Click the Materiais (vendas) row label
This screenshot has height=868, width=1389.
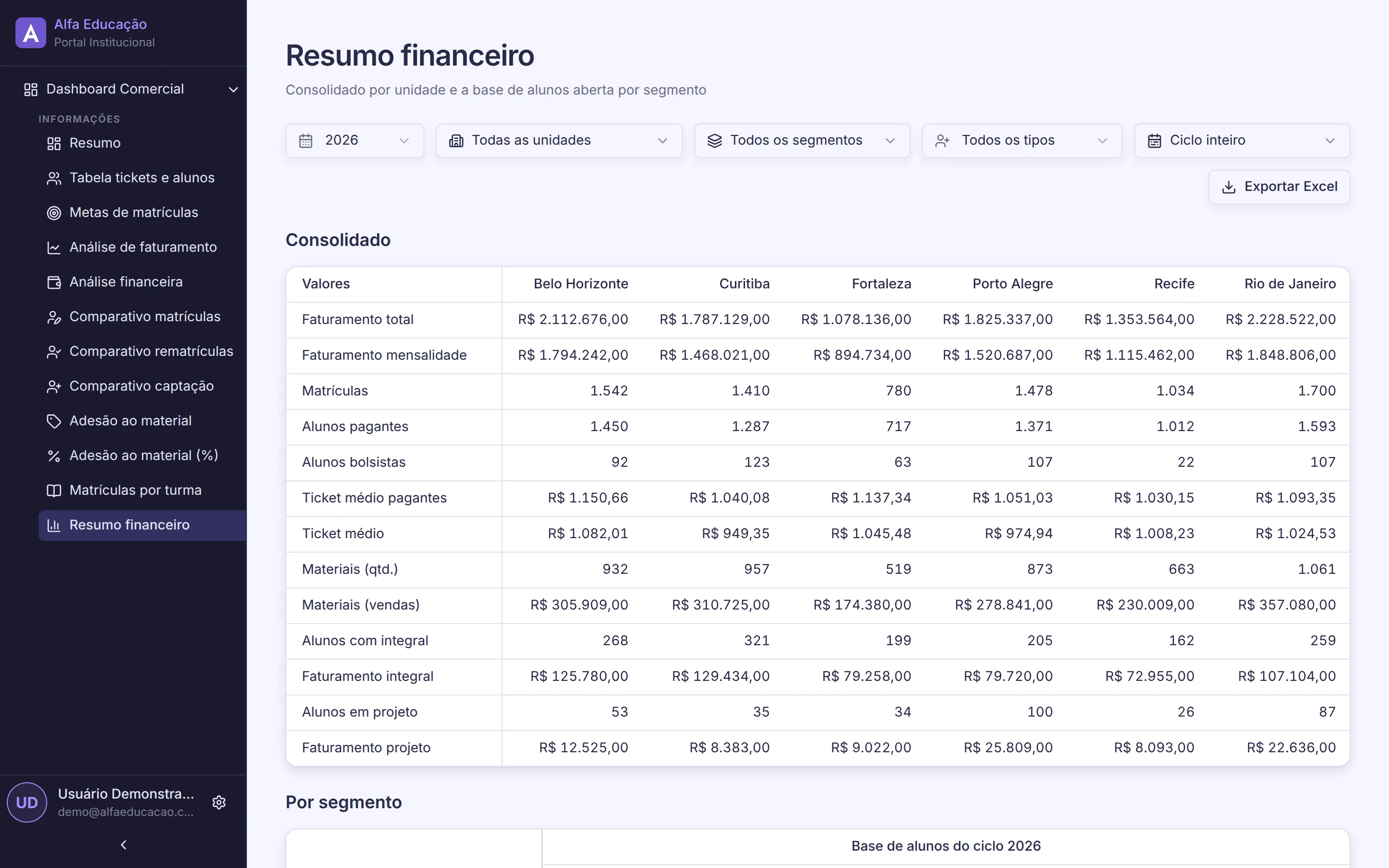point(360,605)
